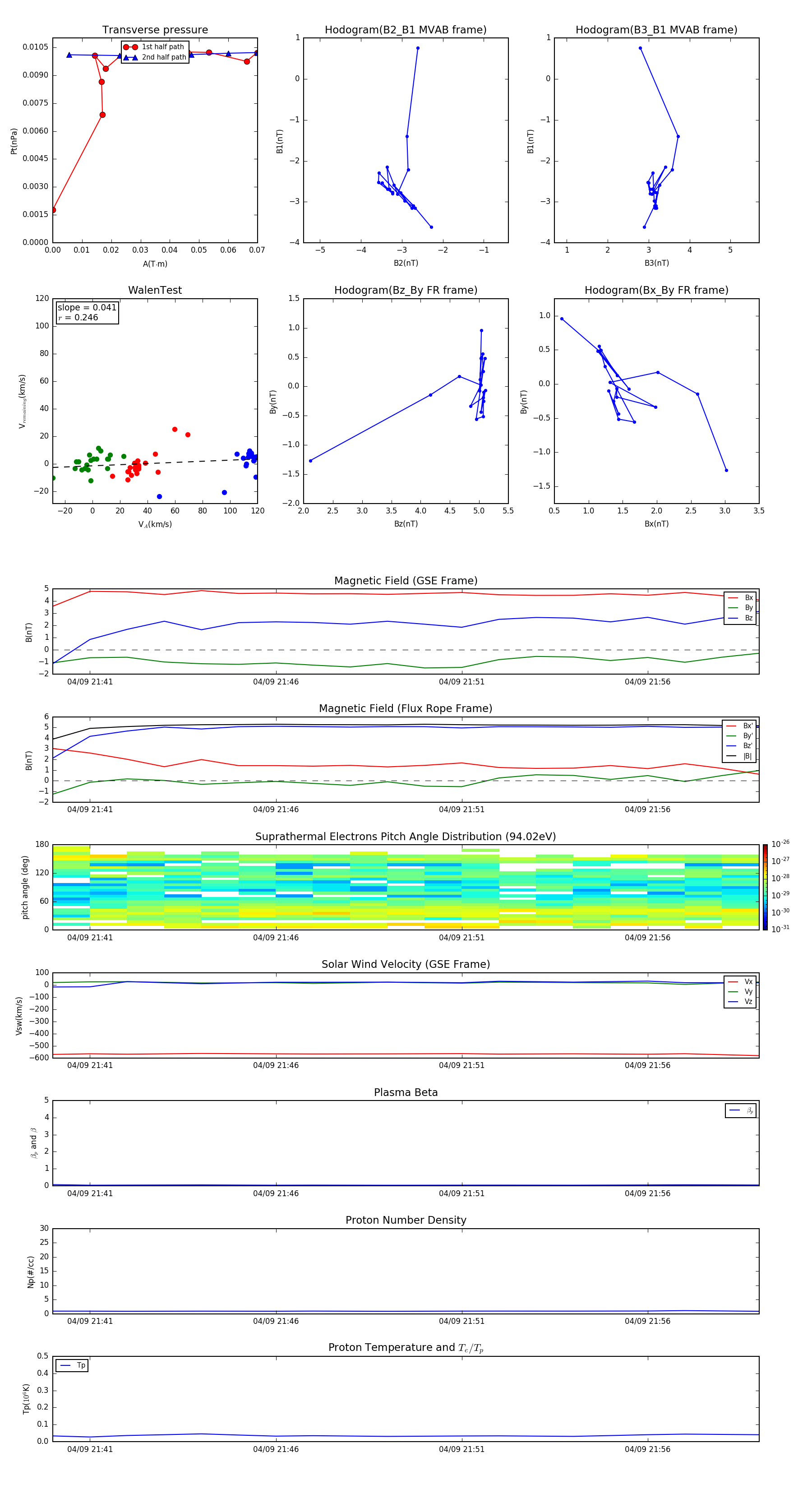The height and width of the screenshot is (1489, 812).
Task: Click the "|B|" legend entry
Action: pyautogui.click(x=739, y=756)
